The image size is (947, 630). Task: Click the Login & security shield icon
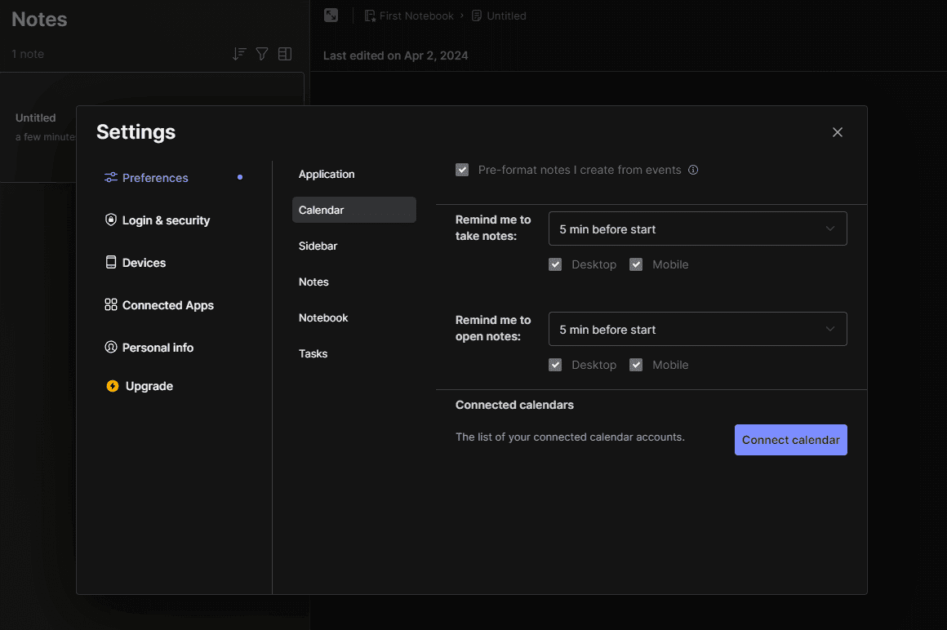point(111,219)
